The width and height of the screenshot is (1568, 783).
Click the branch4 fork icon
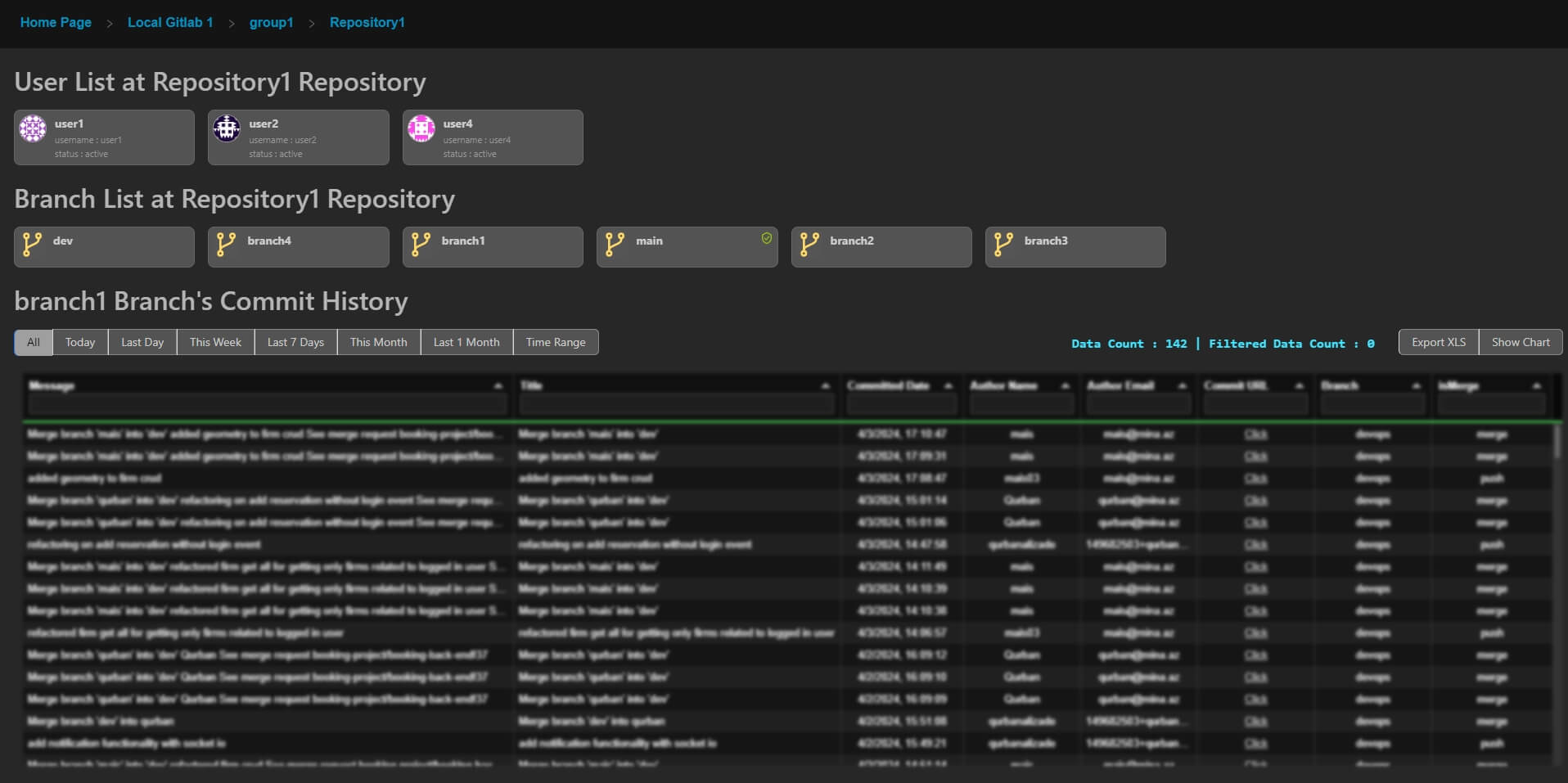pos(226,245)
